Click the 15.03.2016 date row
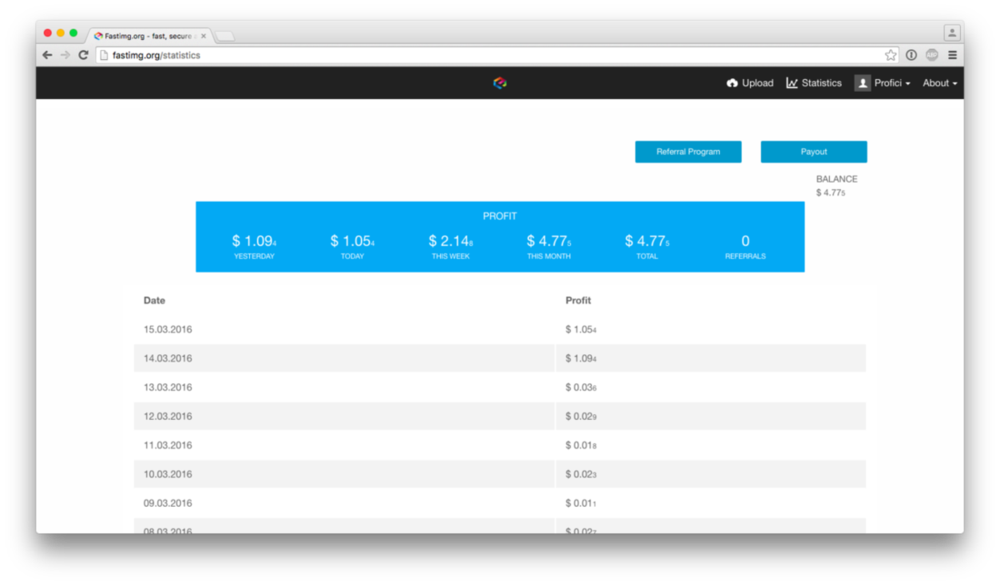Viewport: 1000px width, 585px height. pyautogui.click(x=168, y=329)
